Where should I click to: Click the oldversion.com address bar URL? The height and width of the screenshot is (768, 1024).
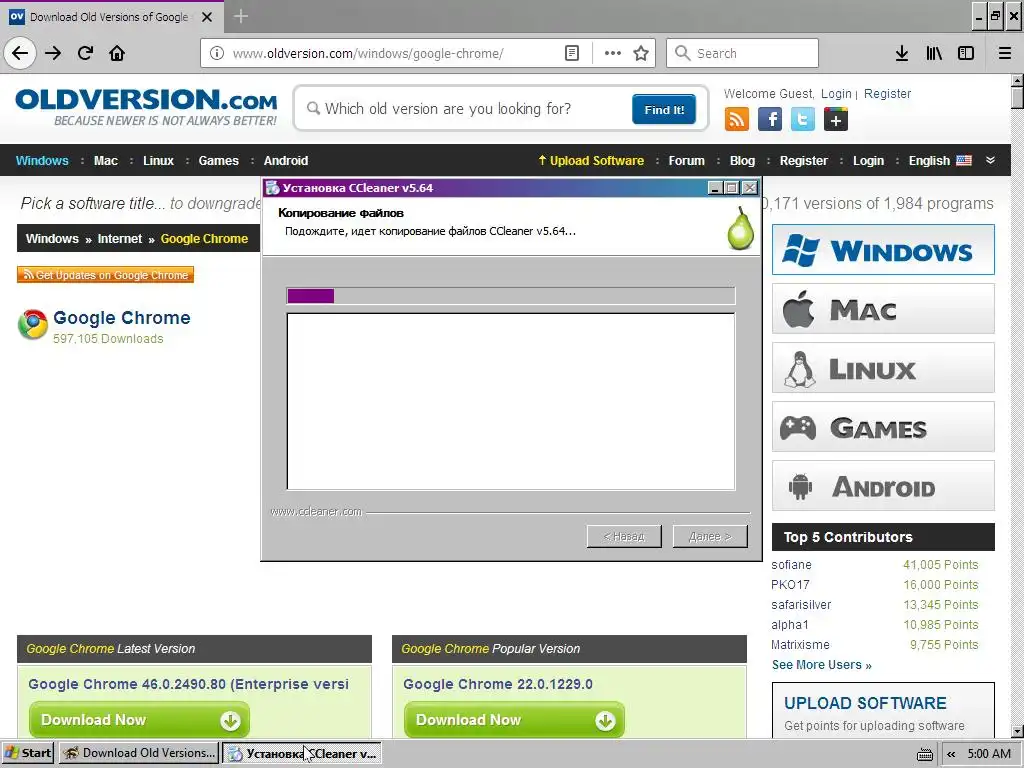coord(368,54)
